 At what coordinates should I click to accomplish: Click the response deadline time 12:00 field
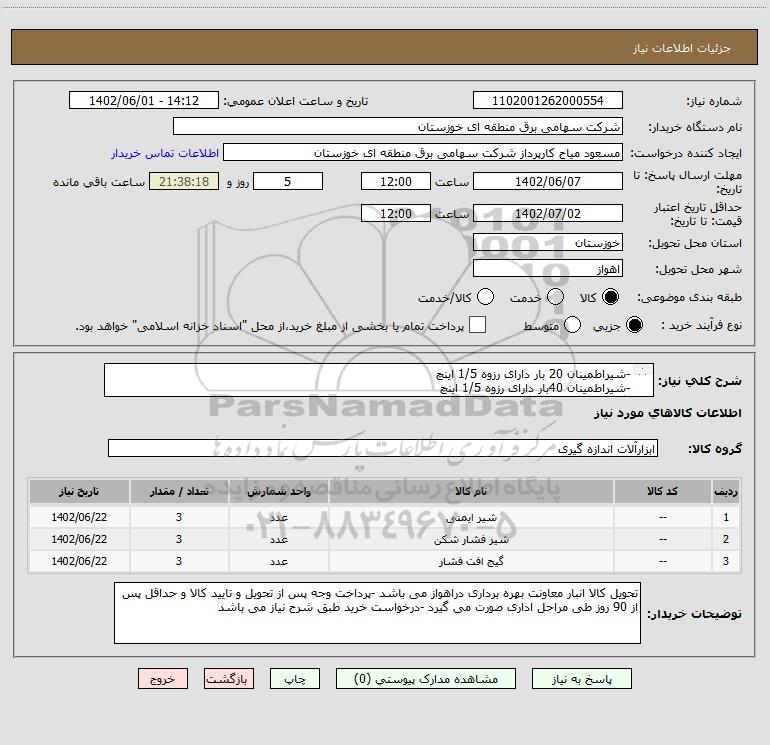point(396,181)
